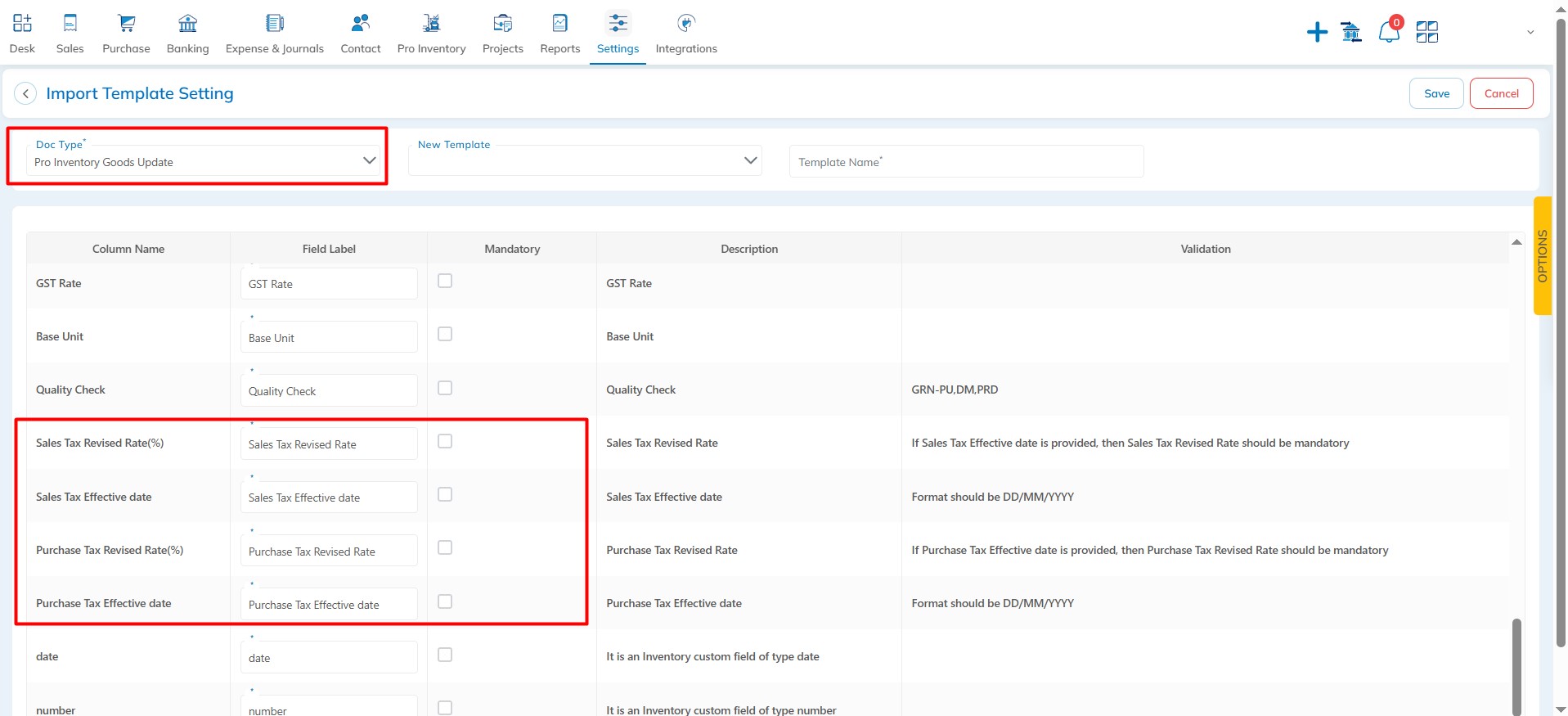Go to the Banking module icon
The height and width of the screenshot is (716, 1568).
187,24
